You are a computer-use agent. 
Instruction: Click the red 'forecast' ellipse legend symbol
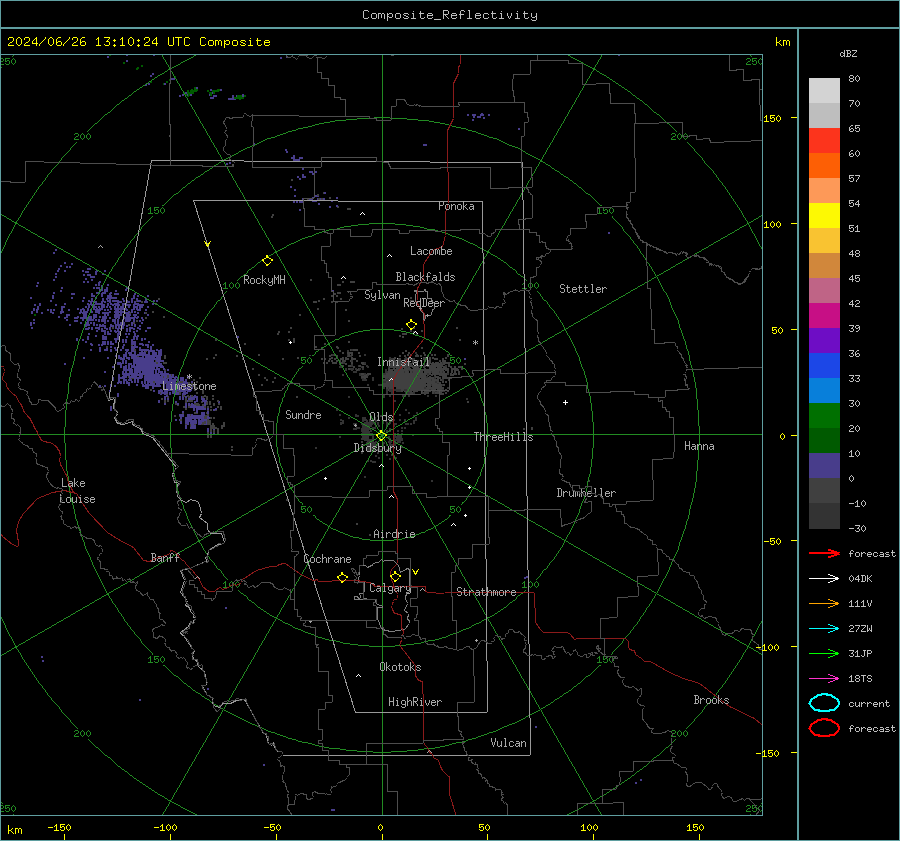click(824, 728)
